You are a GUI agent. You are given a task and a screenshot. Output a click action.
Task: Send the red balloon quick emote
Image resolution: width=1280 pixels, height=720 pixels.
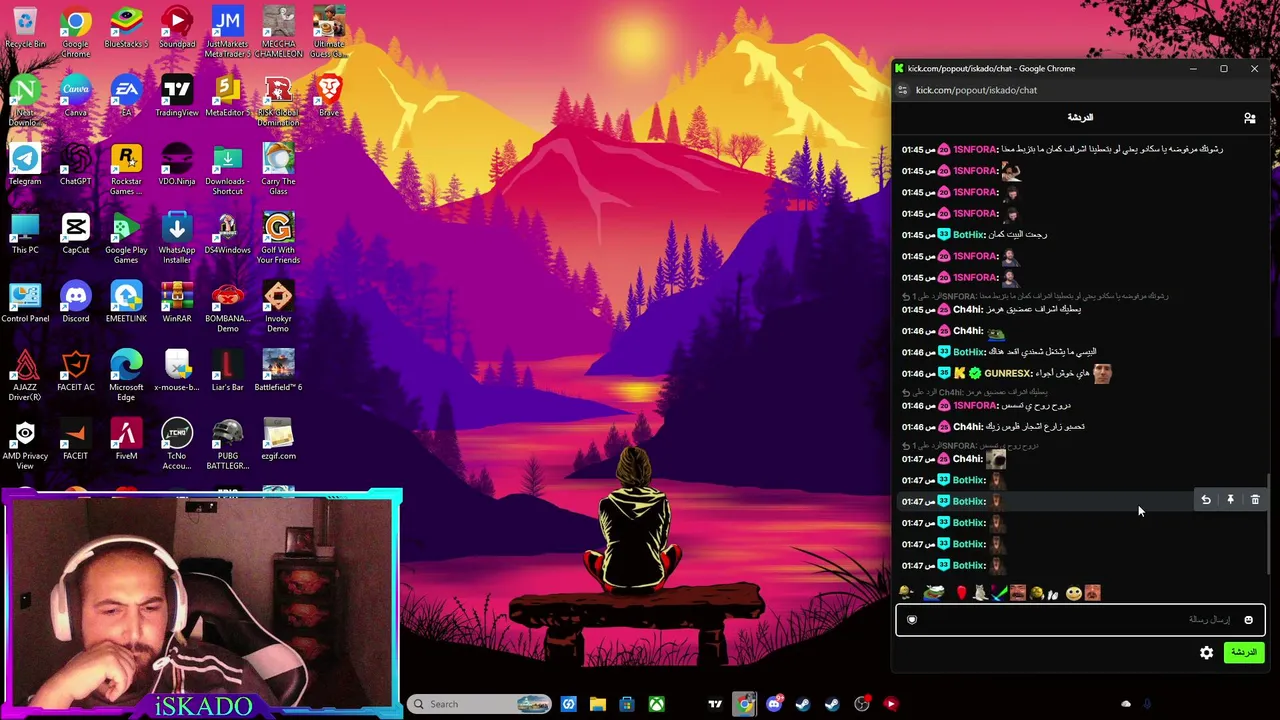(x=962, y=593)
